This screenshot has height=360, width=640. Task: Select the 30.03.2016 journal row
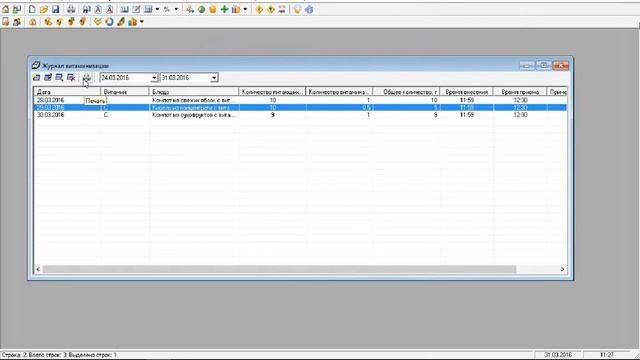tap(300, 115)
